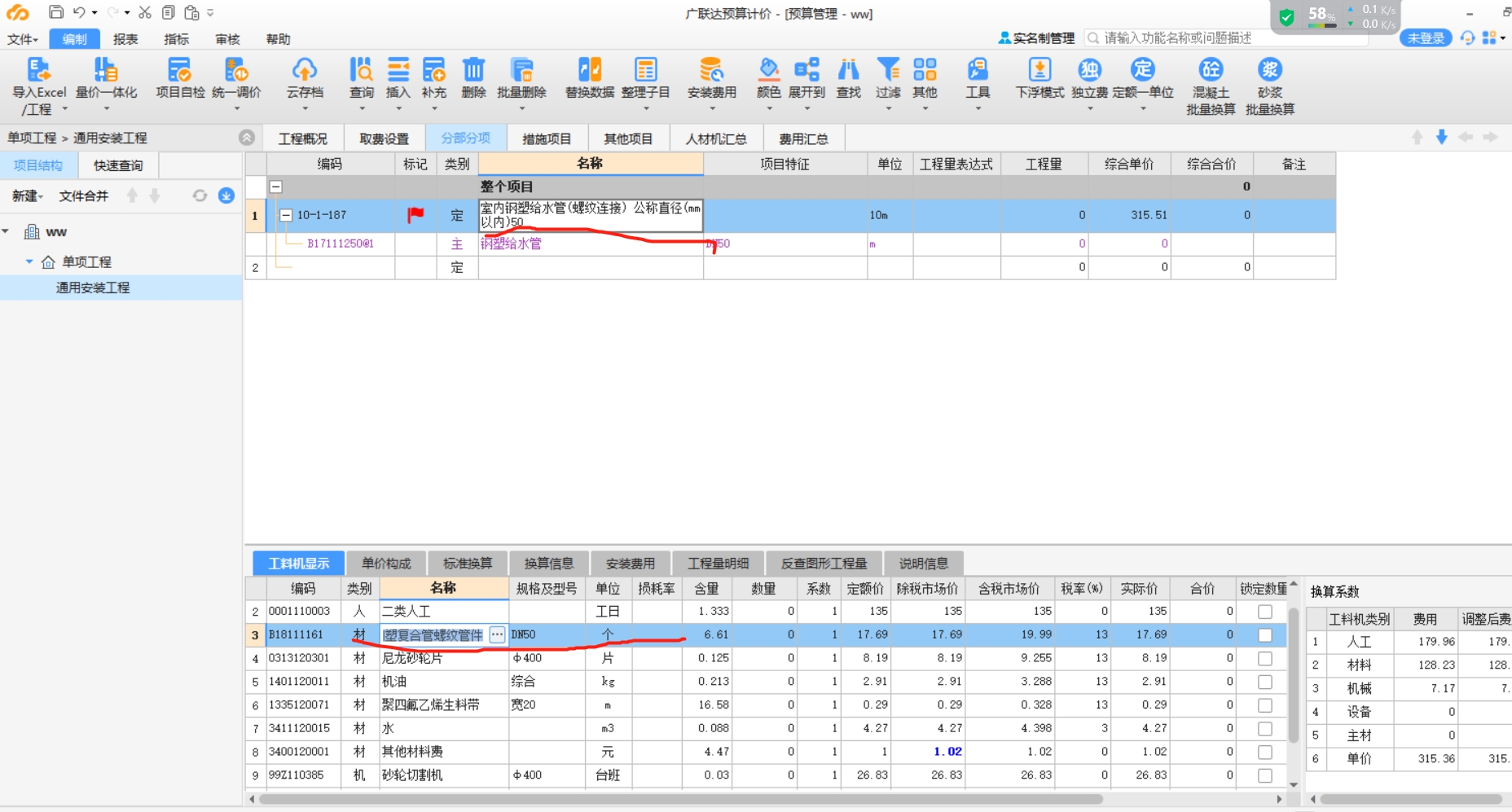Image resolution: width=1512 pixels, height=812 pixels.
Task: Tick lock checkbox for 机油 row
Action: pyautogui.click(x=1264, y=682)
